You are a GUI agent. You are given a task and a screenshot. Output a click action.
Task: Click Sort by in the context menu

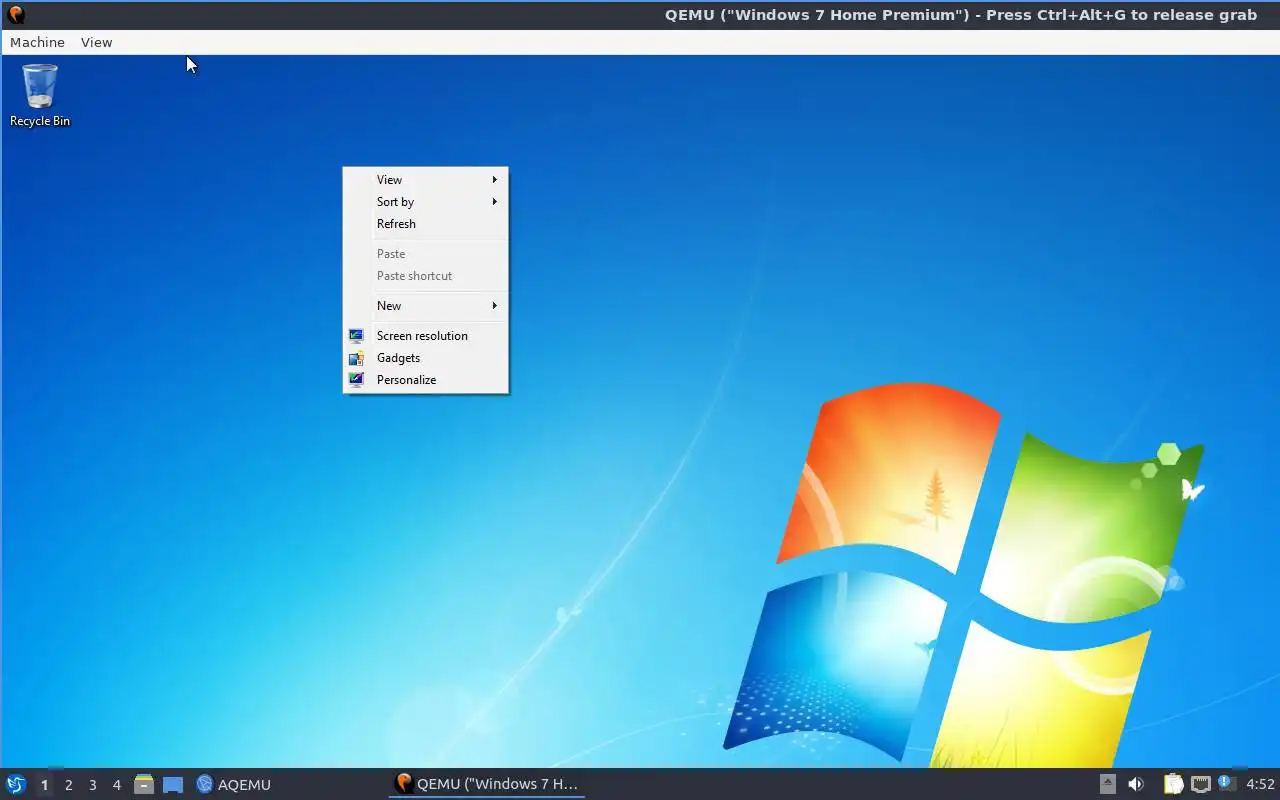tap(426, 202)
